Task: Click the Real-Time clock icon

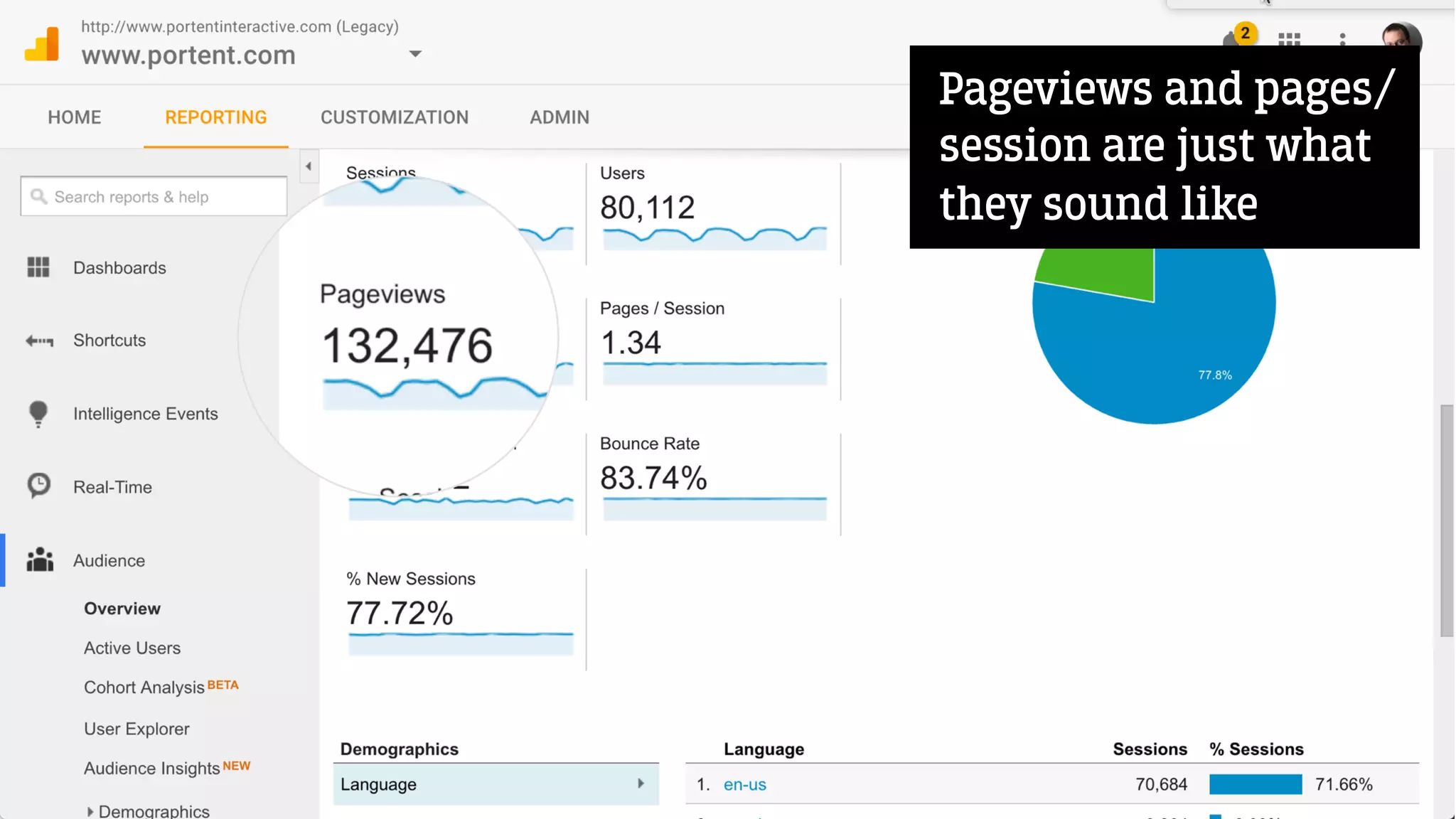Action: [39, 486]
